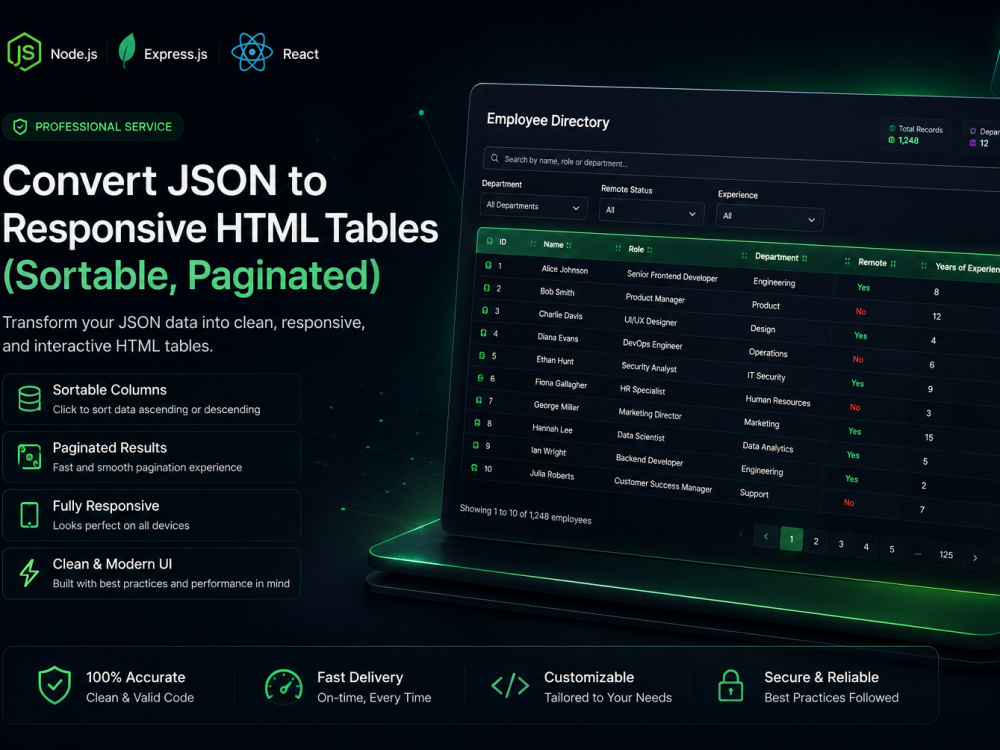Select pagination page 3

click(841, 544)
